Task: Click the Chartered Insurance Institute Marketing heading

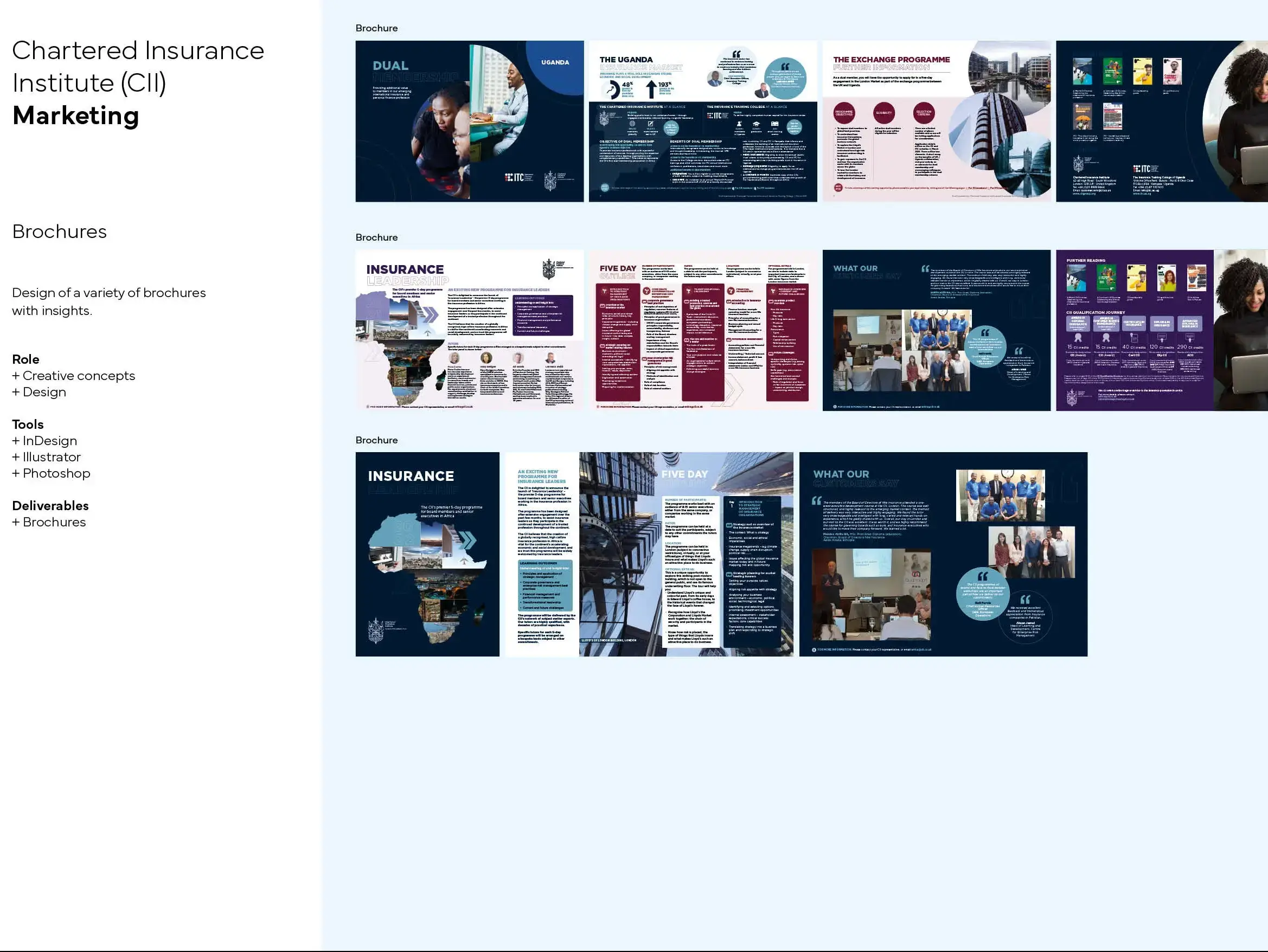Action: tap(138, 82)
